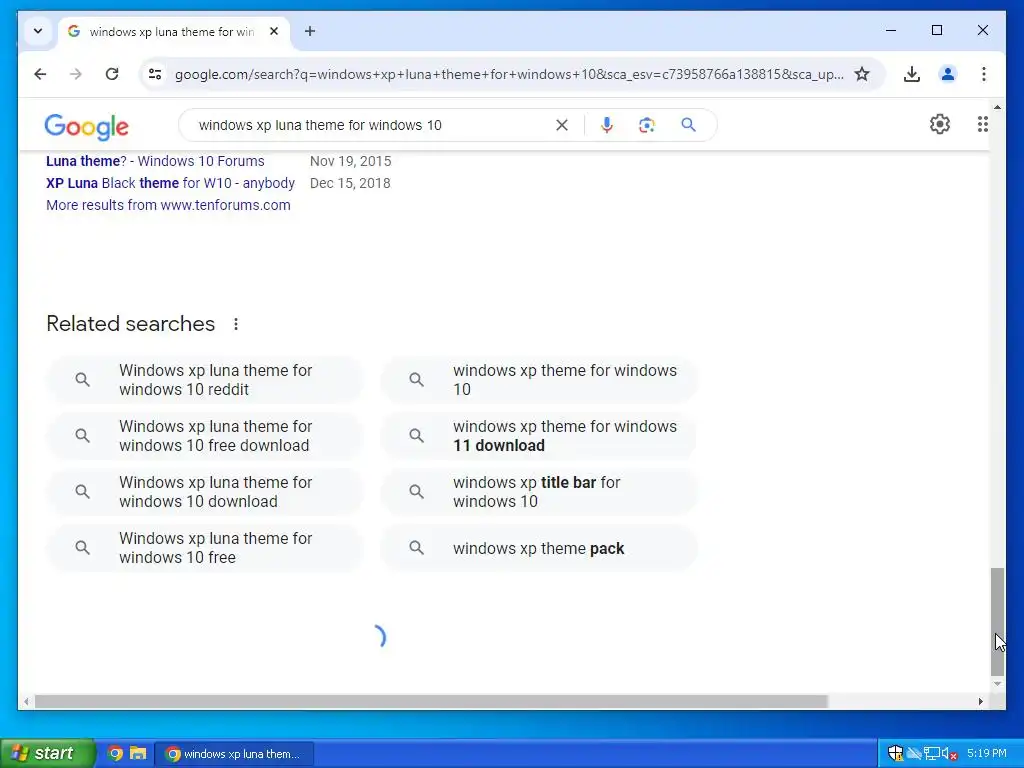Open File Explorer from quick launch
Image resolution: width=1024 pixels, height=768 pixels.
pos(138,753)
